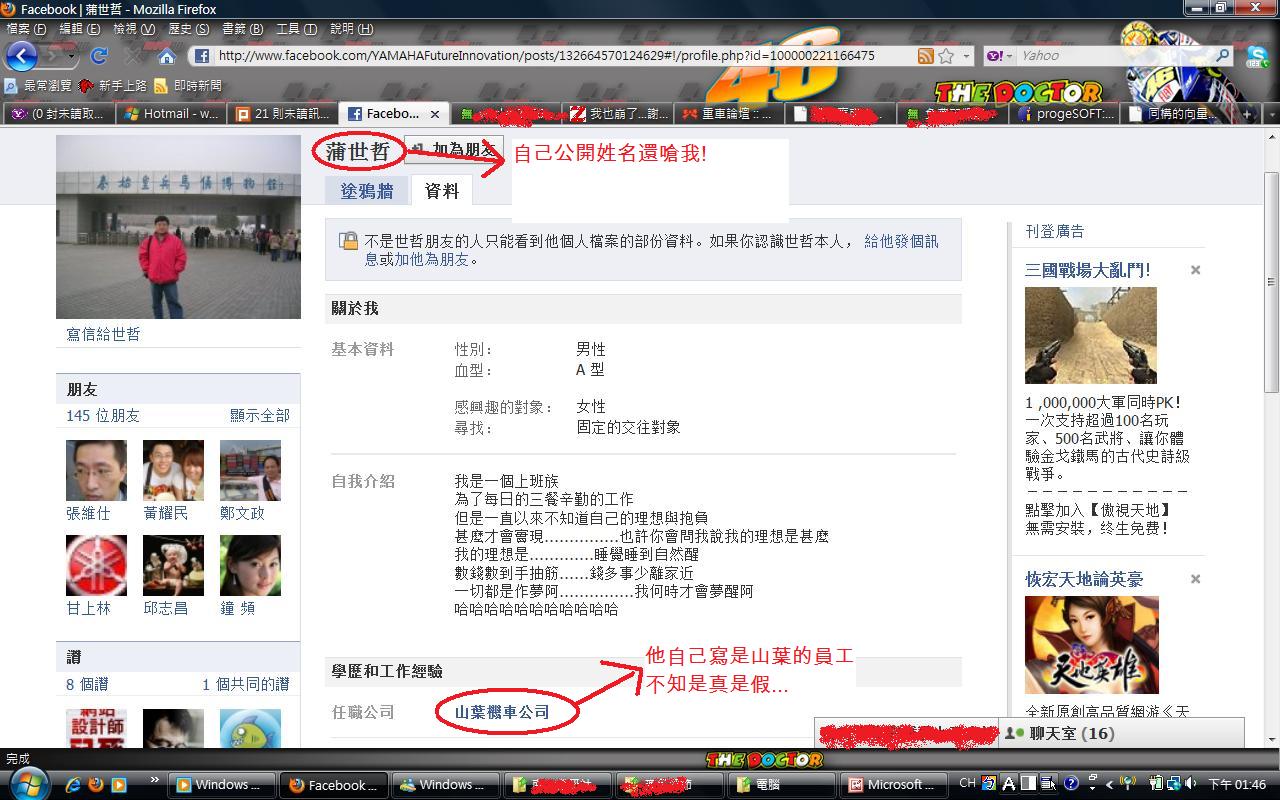Image resolution: width=1280 pixels, height=800 pixels.
Task: Close the 恢宏天地論英豪 advertisement
Action: click(1195, 579)
